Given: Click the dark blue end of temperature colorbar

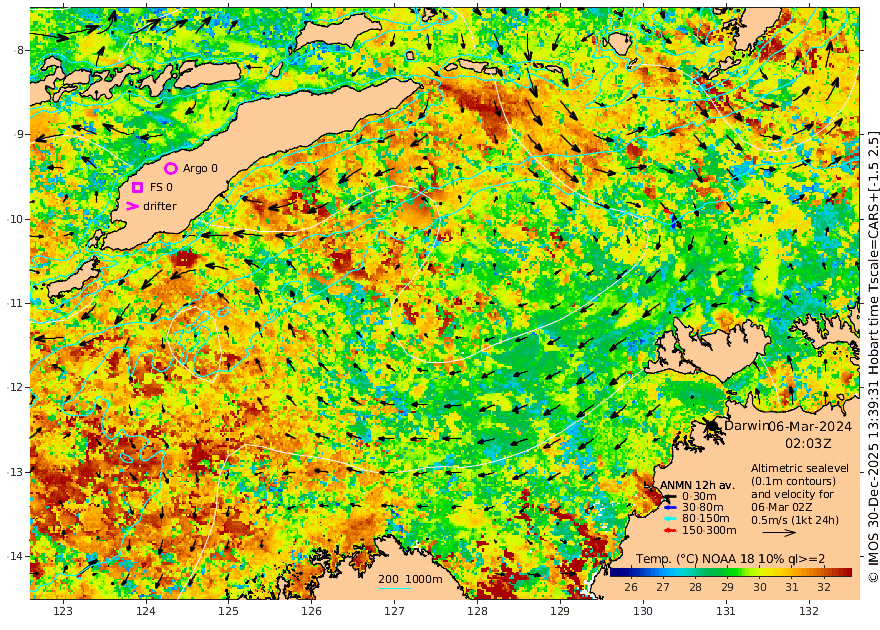Looking at the screenshot, I should (x=616, y=572).
